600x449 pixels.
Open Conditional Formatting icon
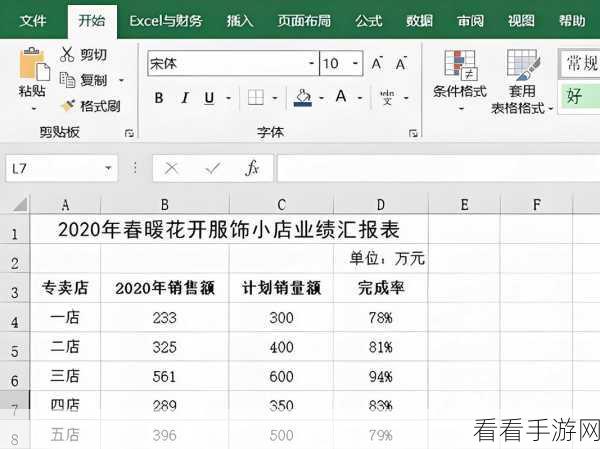pyautogui.click(x=460, y=65)
